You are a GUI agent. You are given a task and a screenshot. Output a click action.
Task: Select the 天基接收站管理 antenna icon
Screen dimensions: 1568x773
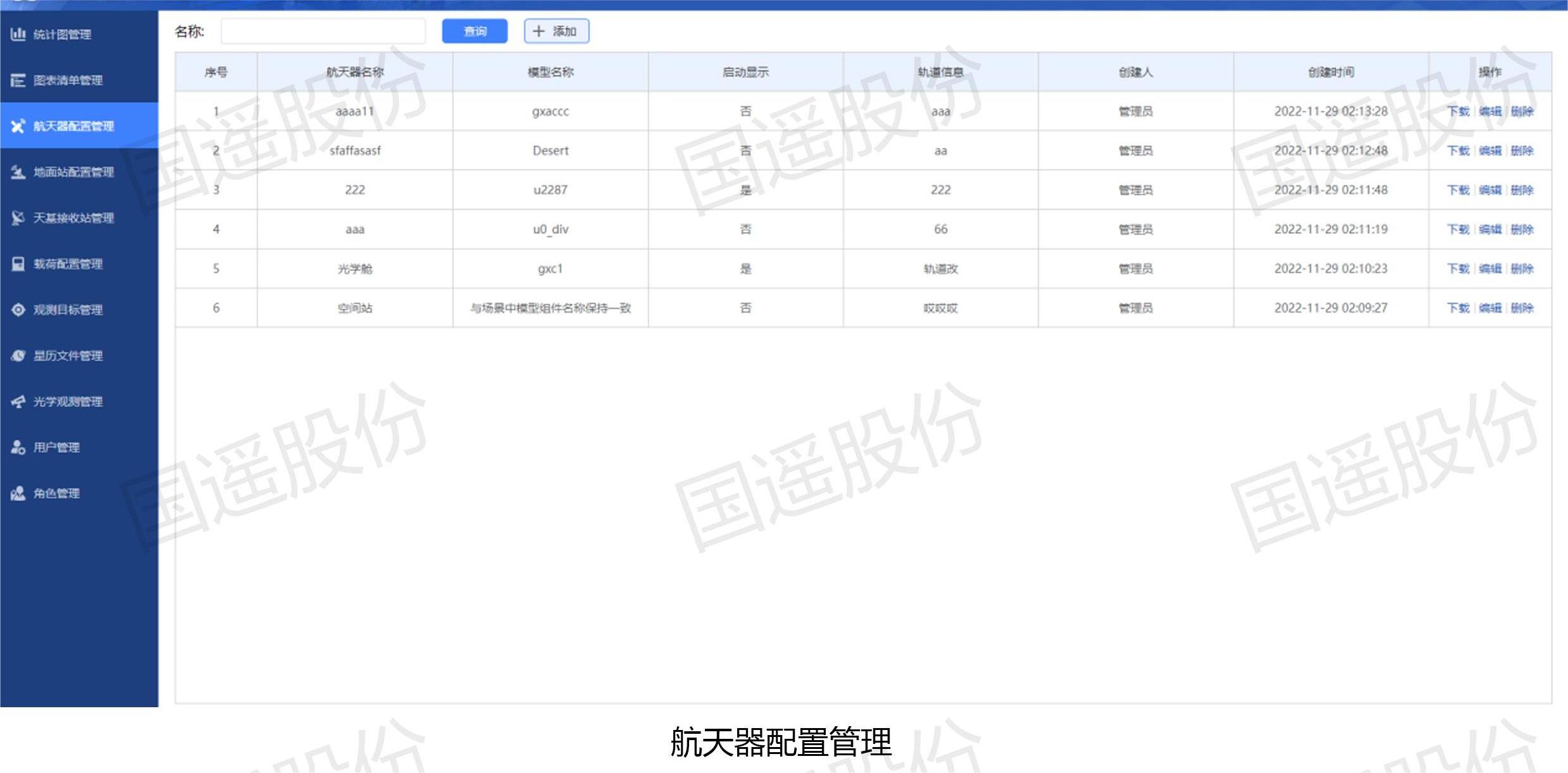pos(17,218)
